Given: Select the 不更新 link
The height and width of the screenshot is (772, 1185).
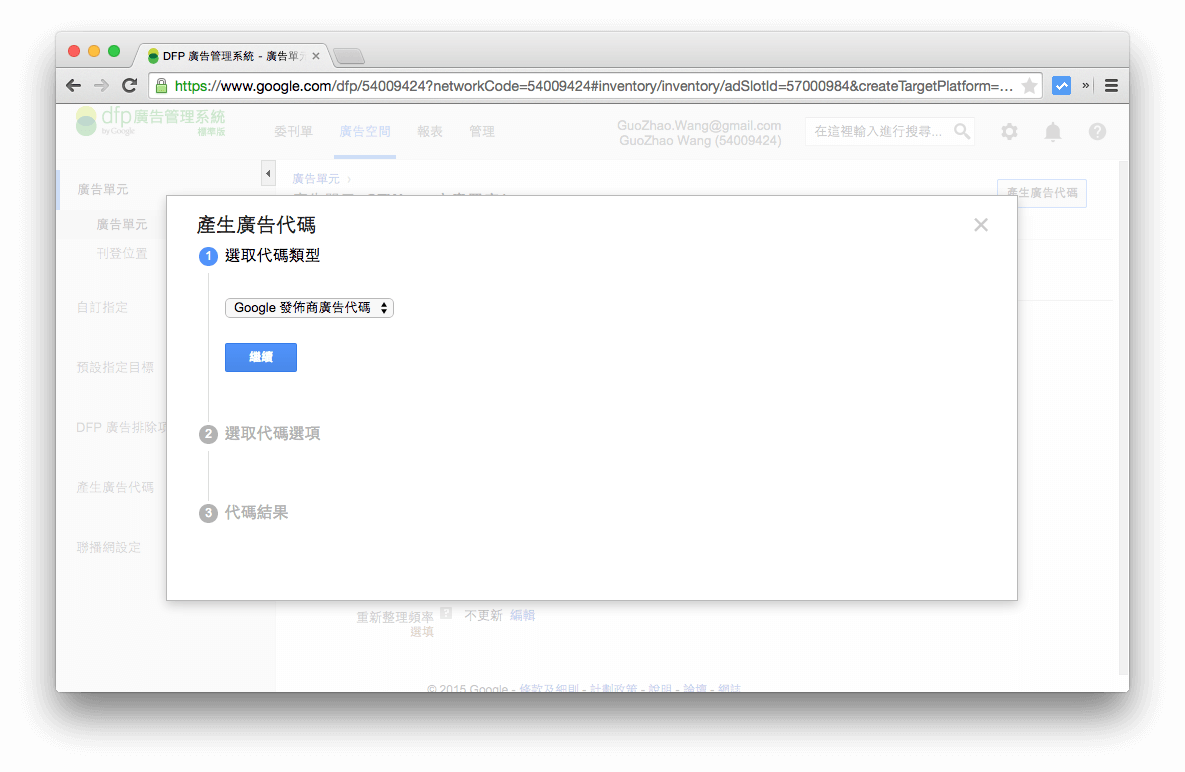Looking at the screenshot, I should click(x=483, y=615).
